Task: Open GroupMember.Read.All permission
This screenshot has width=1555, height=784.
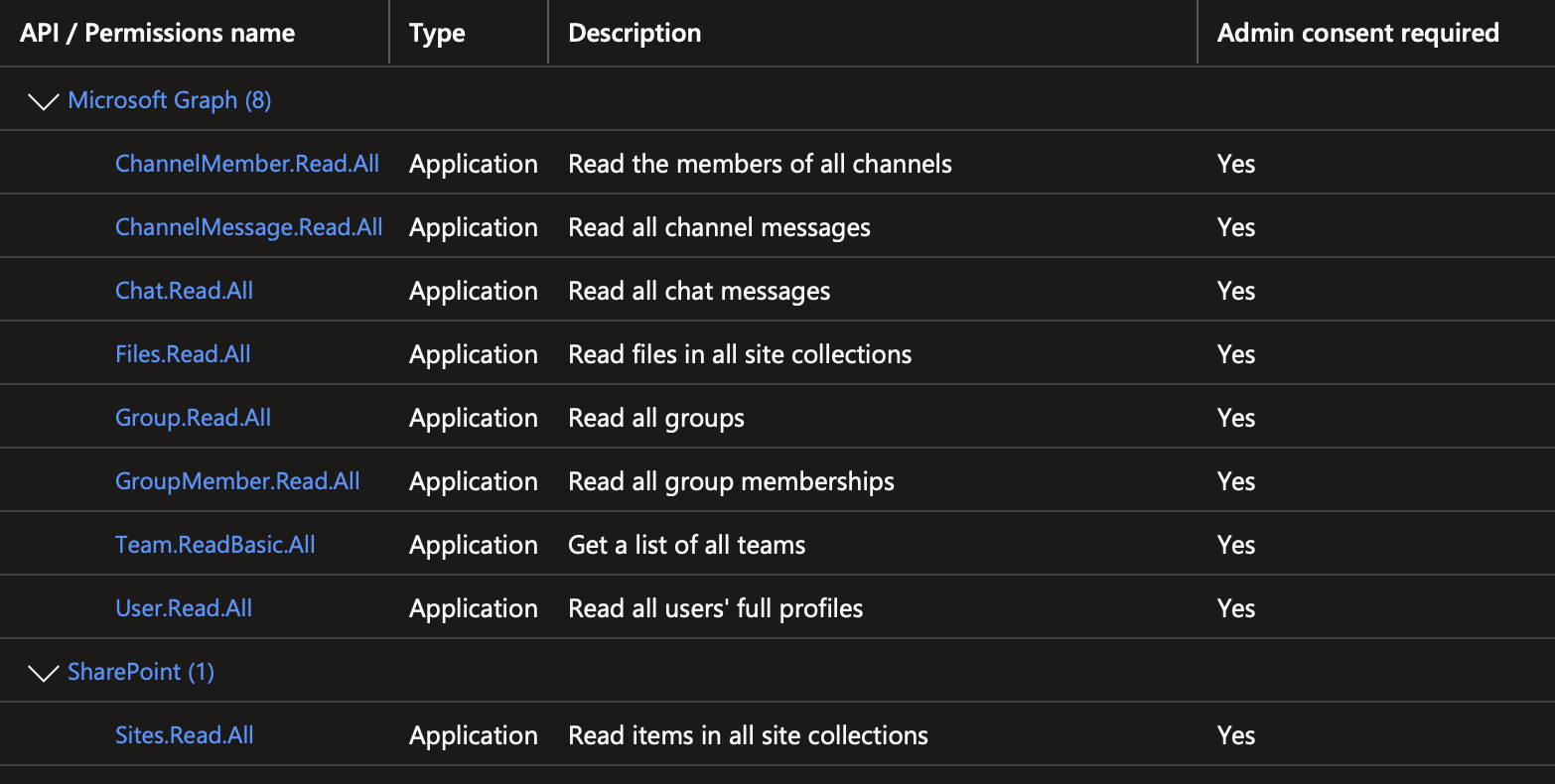Action: point(237,481)
